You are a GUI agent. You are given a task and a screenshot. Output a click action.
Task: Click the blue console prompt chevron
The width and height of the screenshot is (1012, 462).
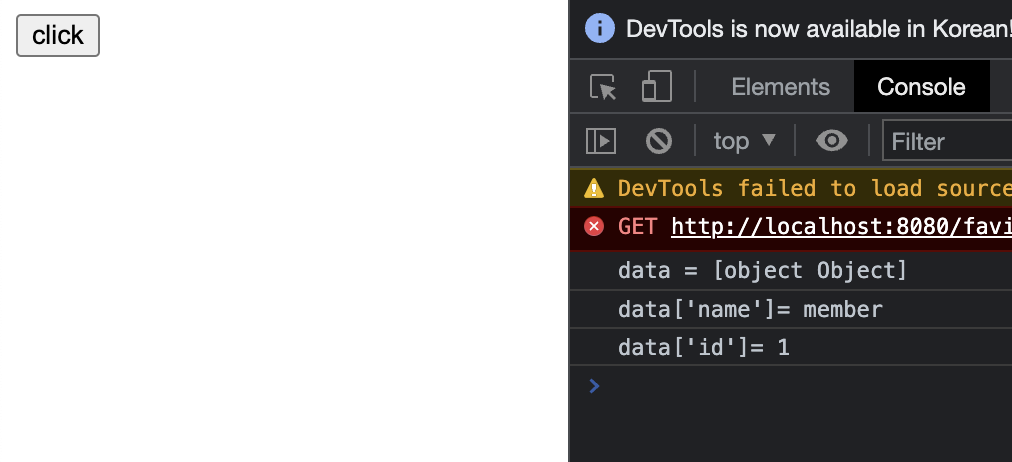[x=595, y=385]
